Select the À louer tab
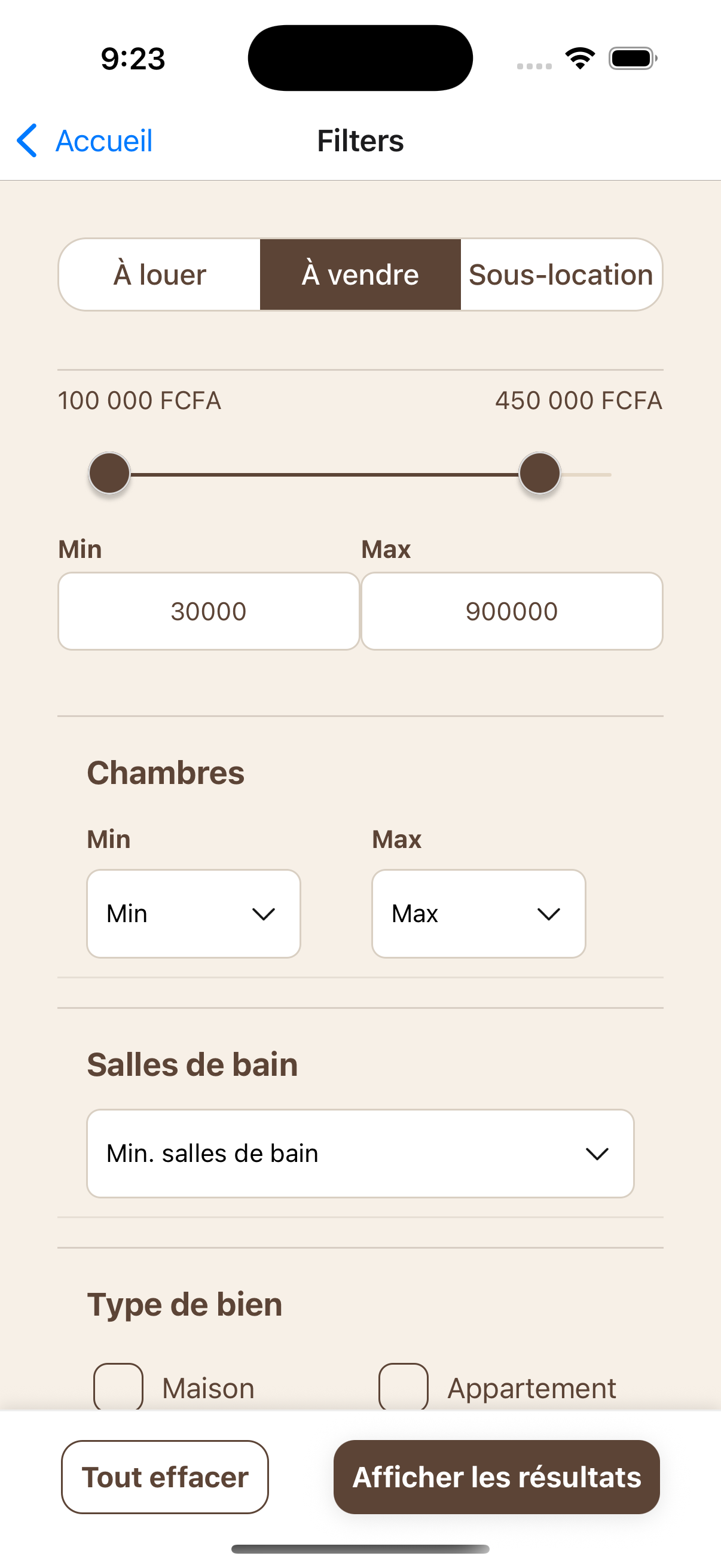Image resolution: width=721 pixels, height=1568 pixels. (160, 274)
